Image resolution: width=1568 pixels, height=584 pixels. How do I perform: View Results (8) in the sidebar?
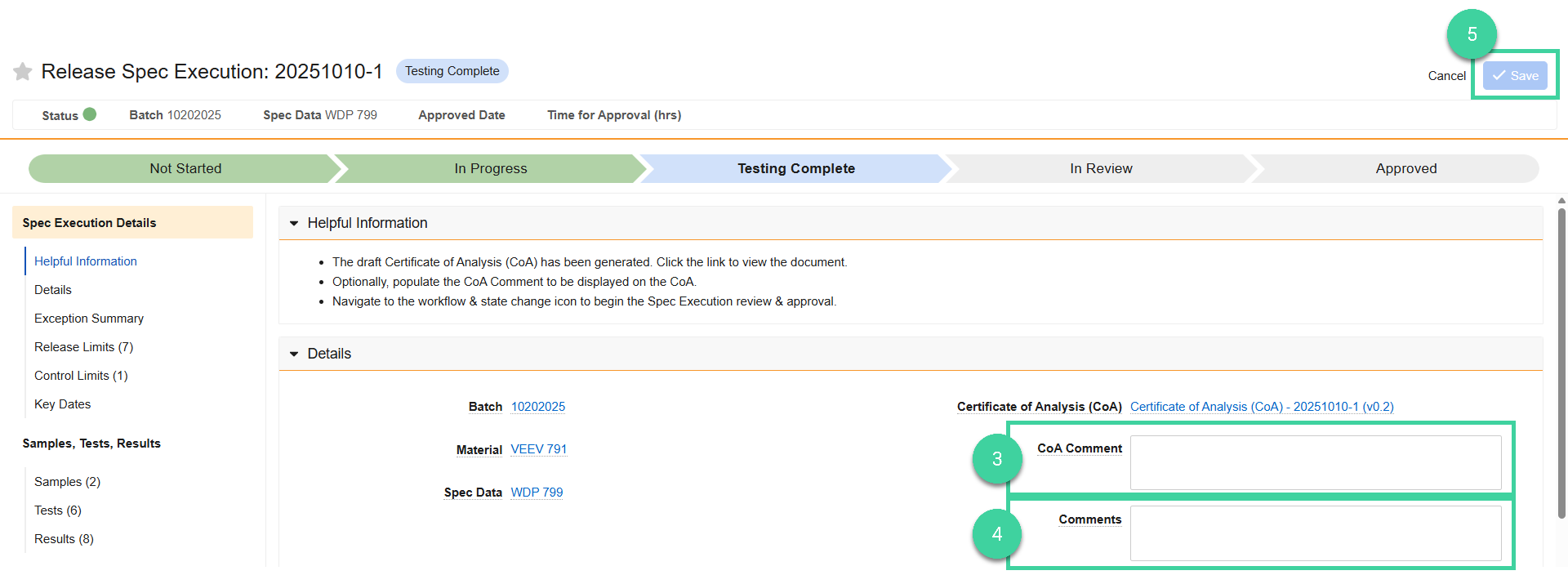[x=64, y=538]
